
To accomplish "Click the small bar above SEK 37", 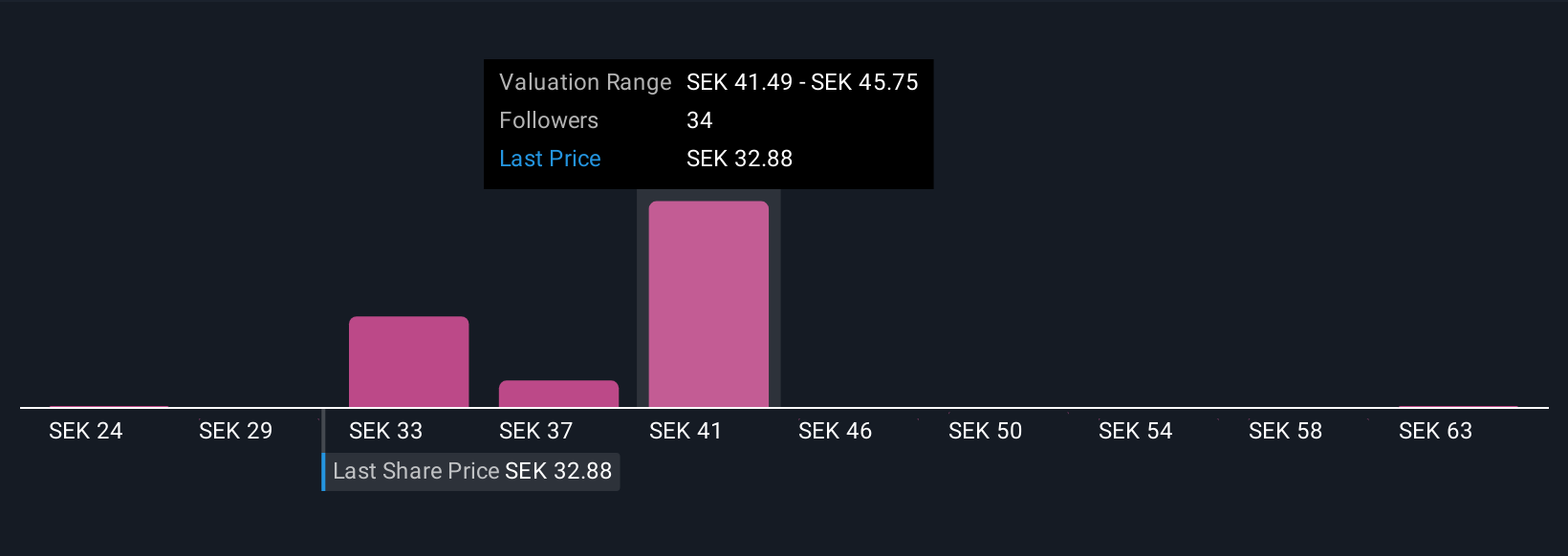I will coord(558,394).
